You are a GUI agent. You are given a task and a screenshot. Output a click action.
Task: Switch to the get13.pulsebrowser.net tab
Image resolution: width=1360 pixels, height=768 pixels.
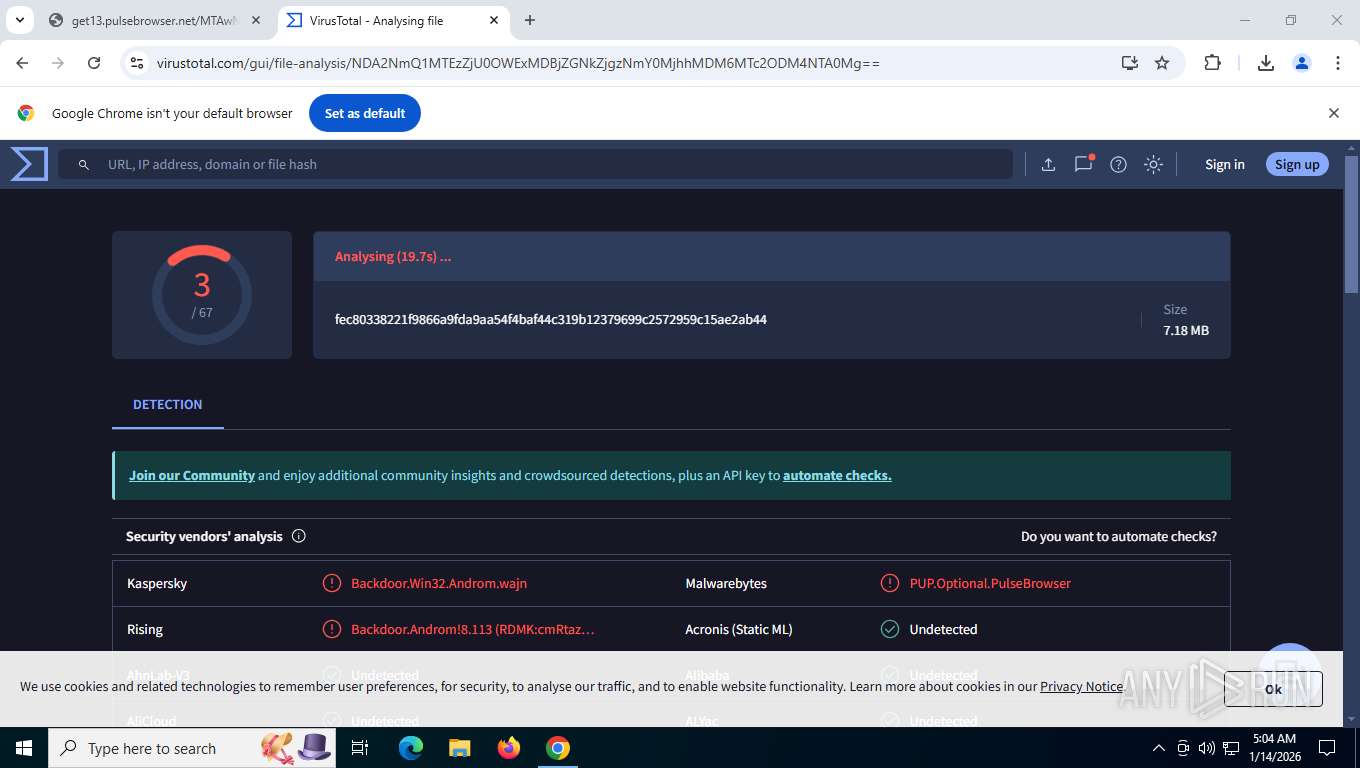click(x=155, y=20)
